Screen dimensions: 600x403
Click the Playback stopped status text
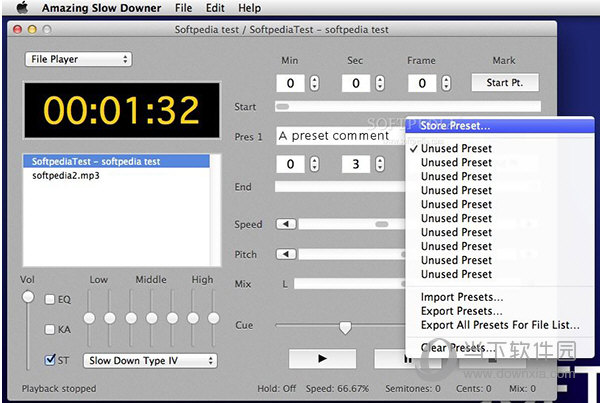tap(59, 389)
